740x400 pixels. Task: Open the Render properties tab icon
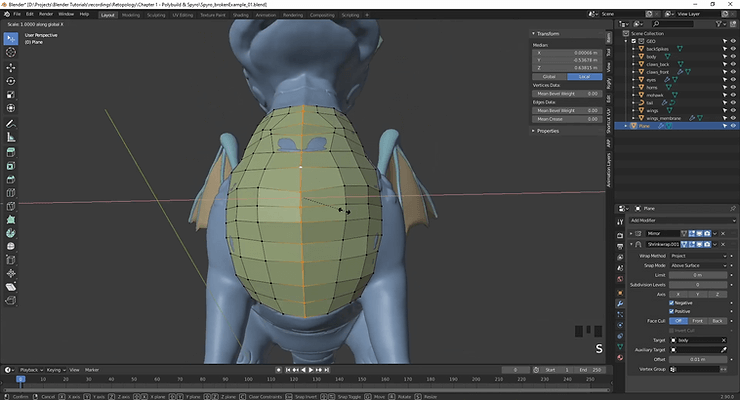[x=620, y=235]
